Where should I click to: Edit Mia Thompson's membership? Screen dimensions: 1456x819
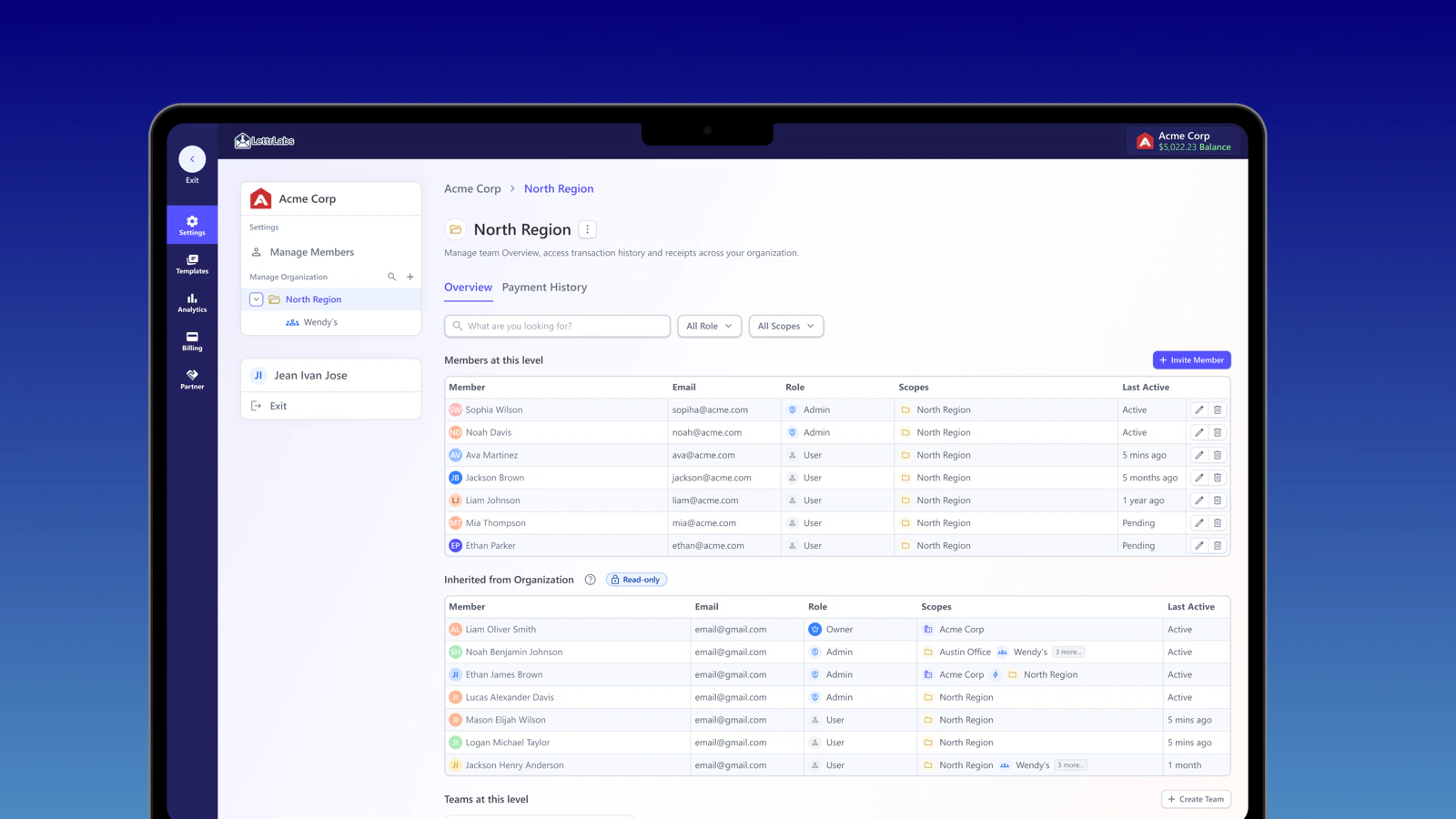(x=1199, y=523)
